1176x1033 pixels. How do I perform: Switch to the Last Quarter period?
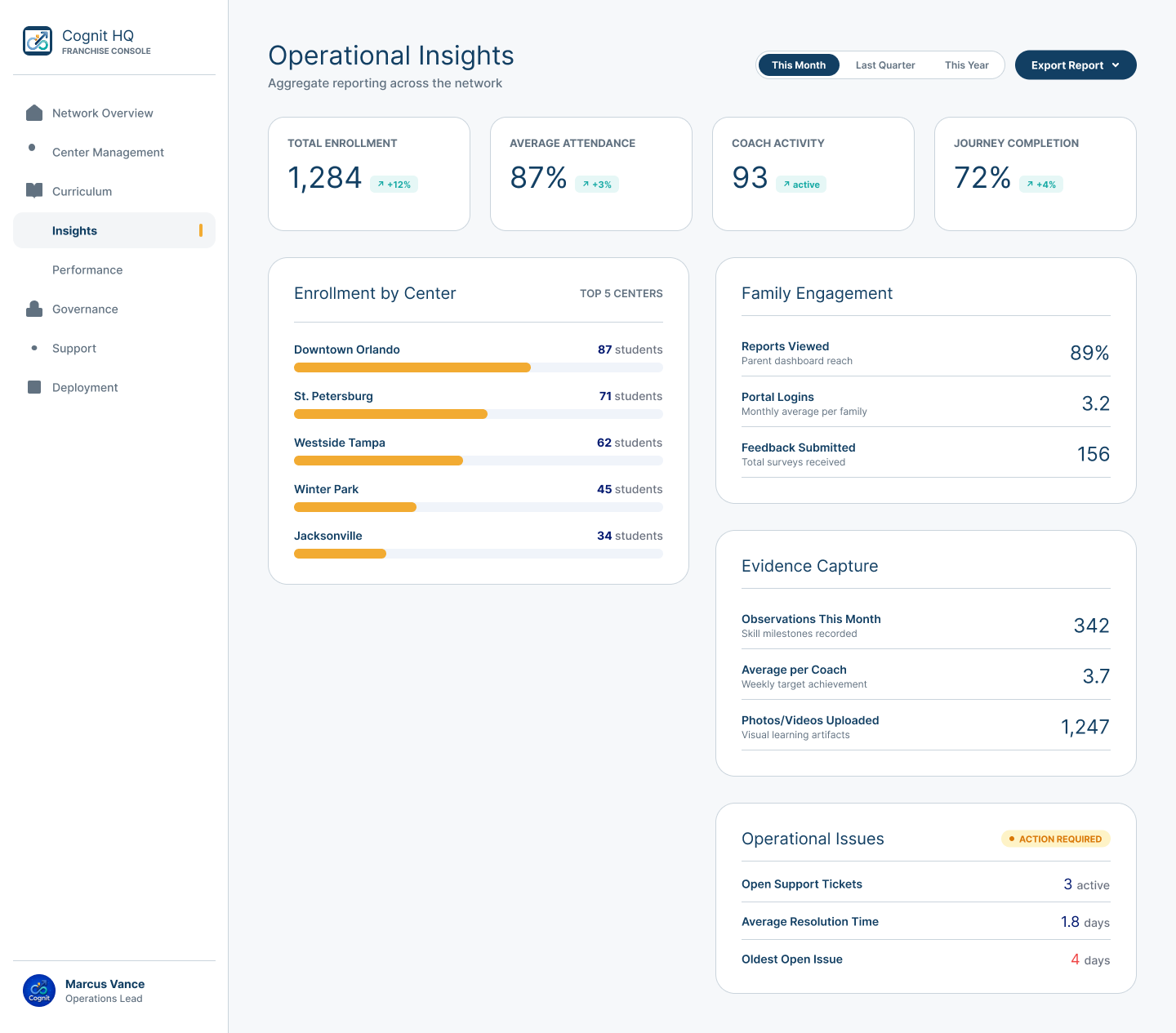885,65
